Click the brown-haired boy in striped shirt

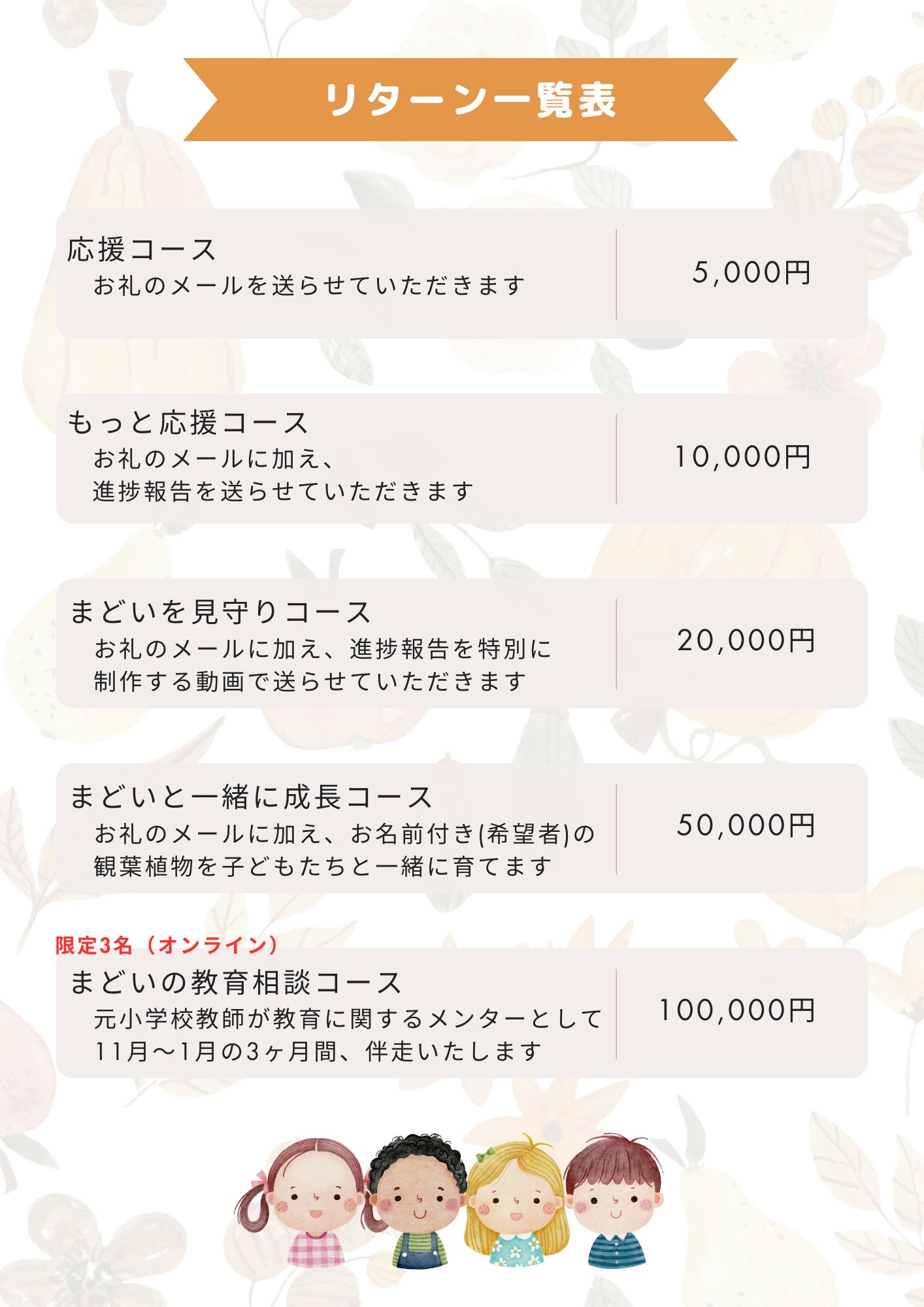tap(614, 1202)
